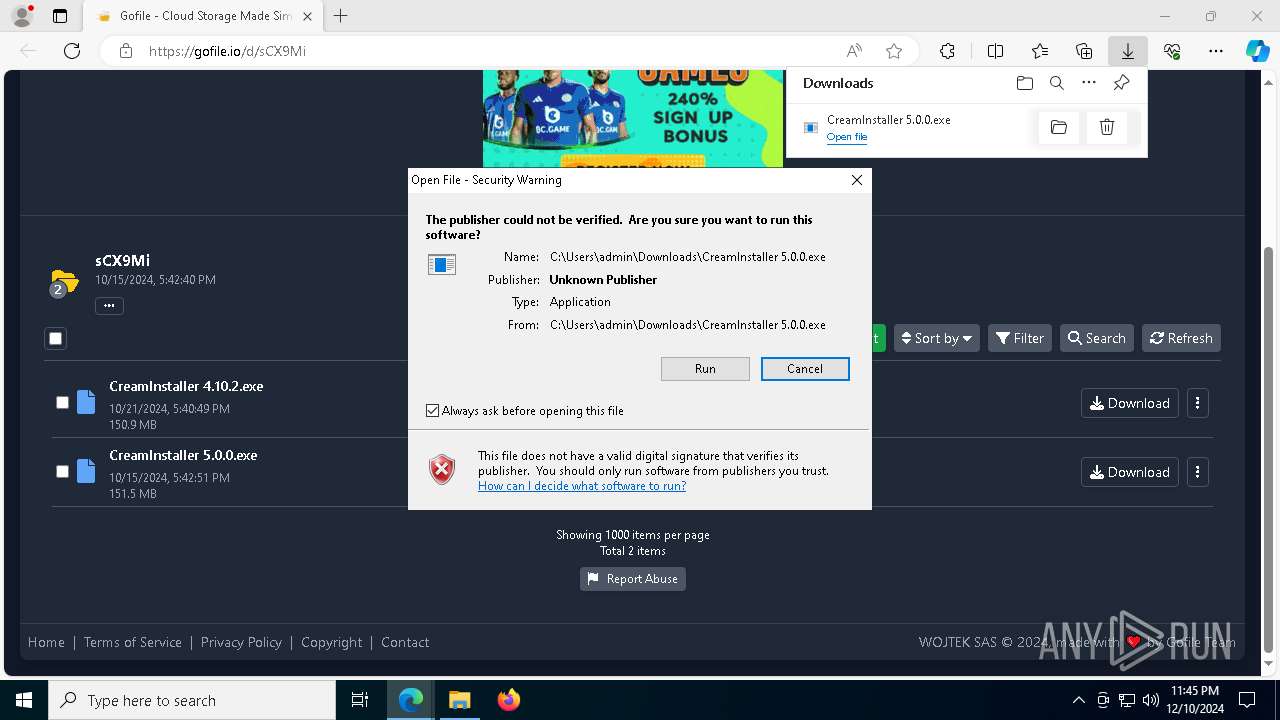This screenshot has height=720, width=1280.
Task: Open Copyright footer link
Action: tap(332, 642)
